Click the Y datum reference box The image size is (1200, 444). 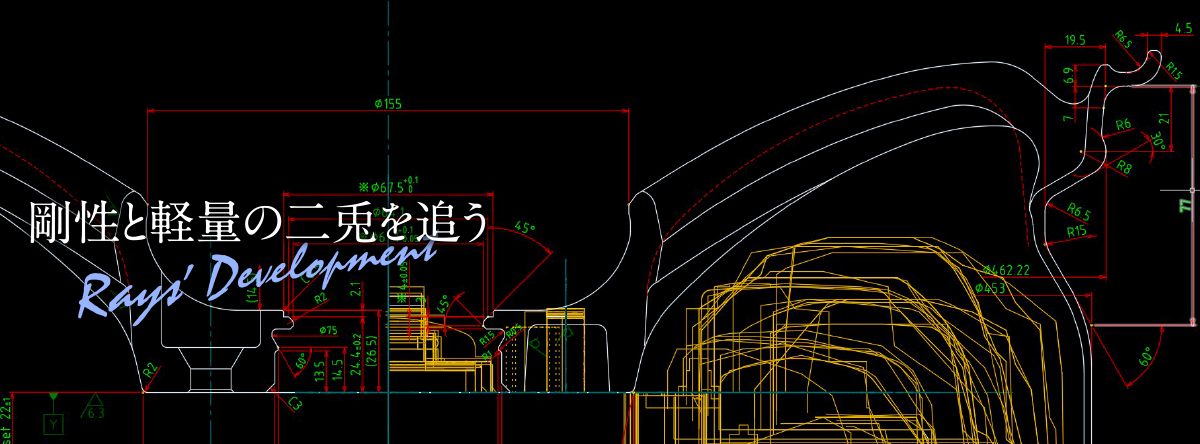tap(54, 426)
